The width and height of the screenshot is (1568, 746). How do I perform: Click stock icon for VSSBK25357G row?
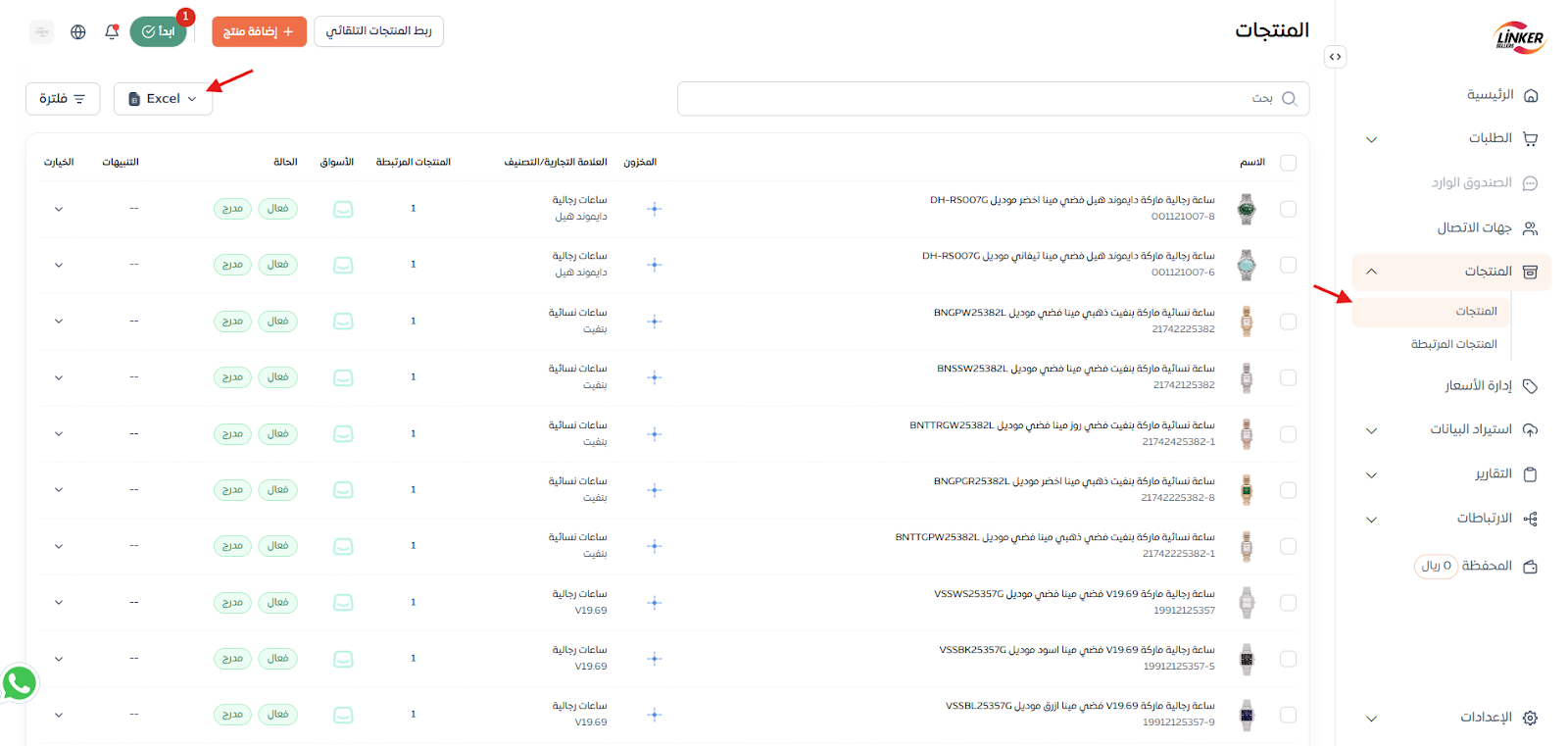tap(655, 659)
